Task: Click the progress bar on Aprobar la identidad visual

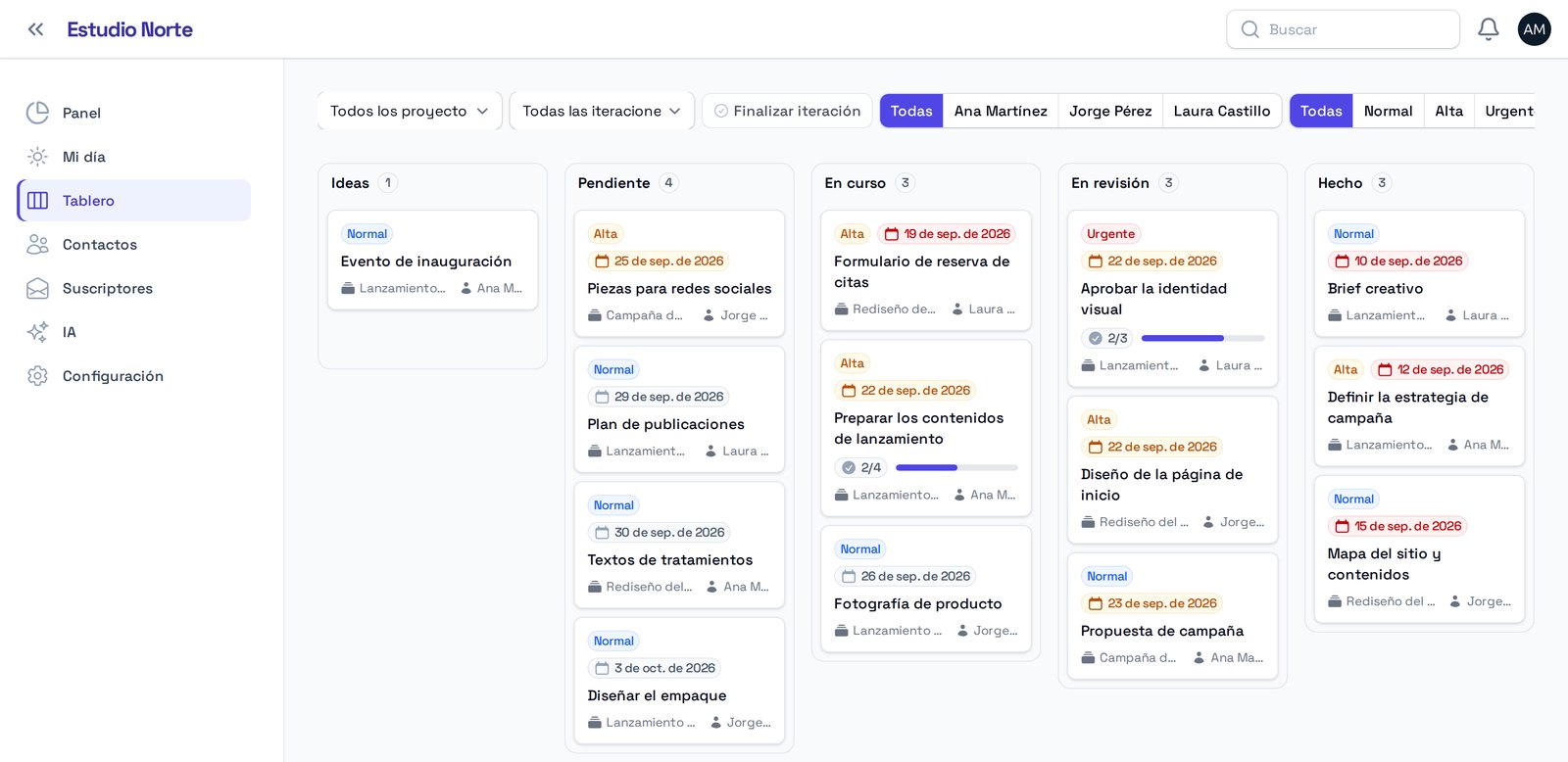Action: pyautogui.click(x=1202, y=338)
